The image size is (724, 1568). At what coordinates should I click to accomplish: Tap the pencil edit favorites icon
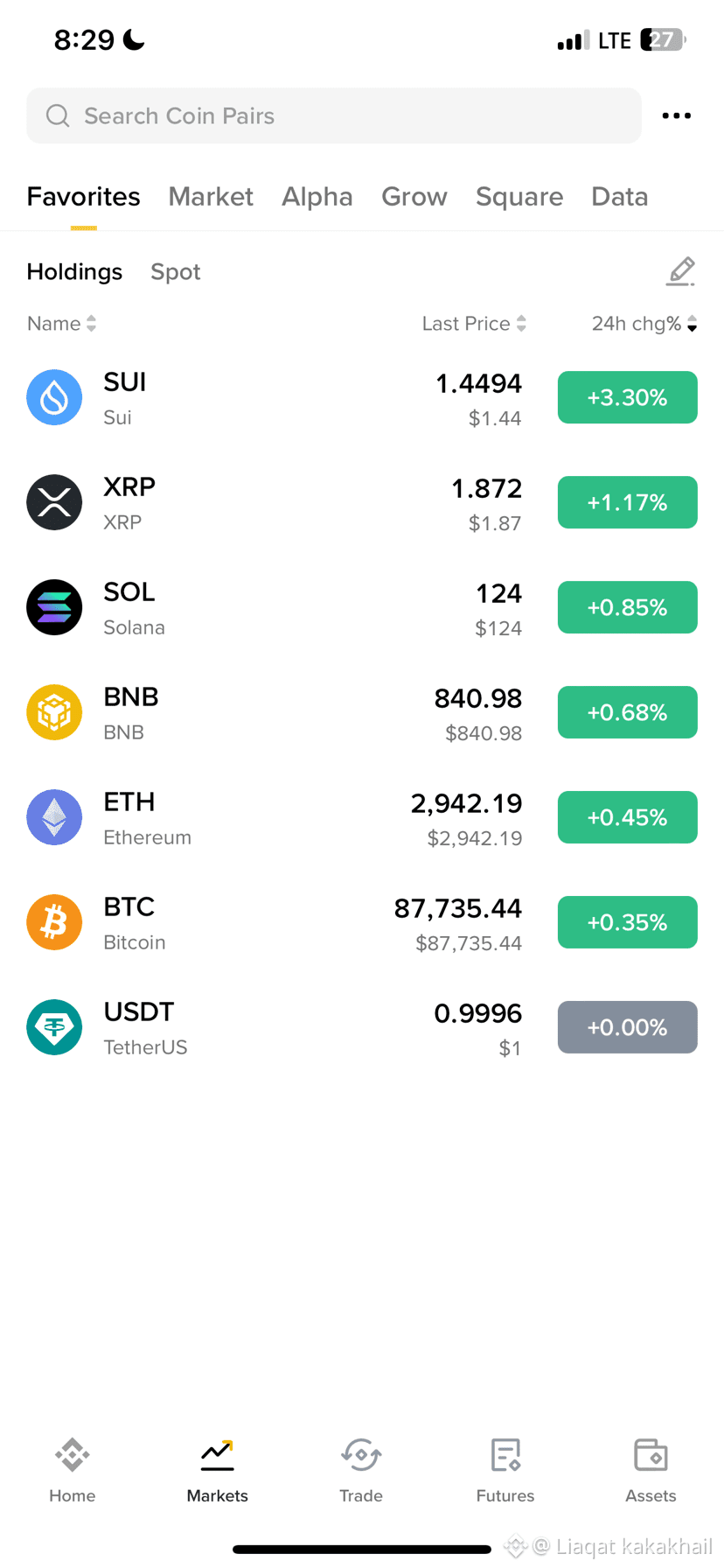click(680, 271)
